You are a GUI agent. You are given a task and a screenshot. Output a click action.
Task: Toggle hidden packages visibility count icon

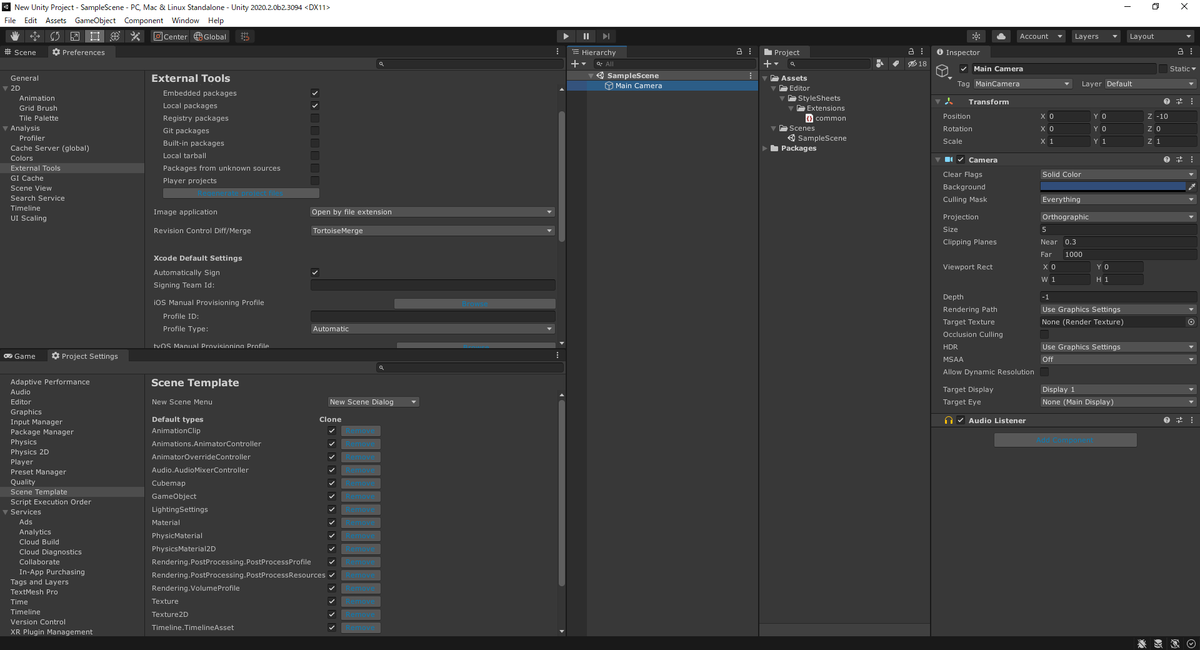[917, 63]
